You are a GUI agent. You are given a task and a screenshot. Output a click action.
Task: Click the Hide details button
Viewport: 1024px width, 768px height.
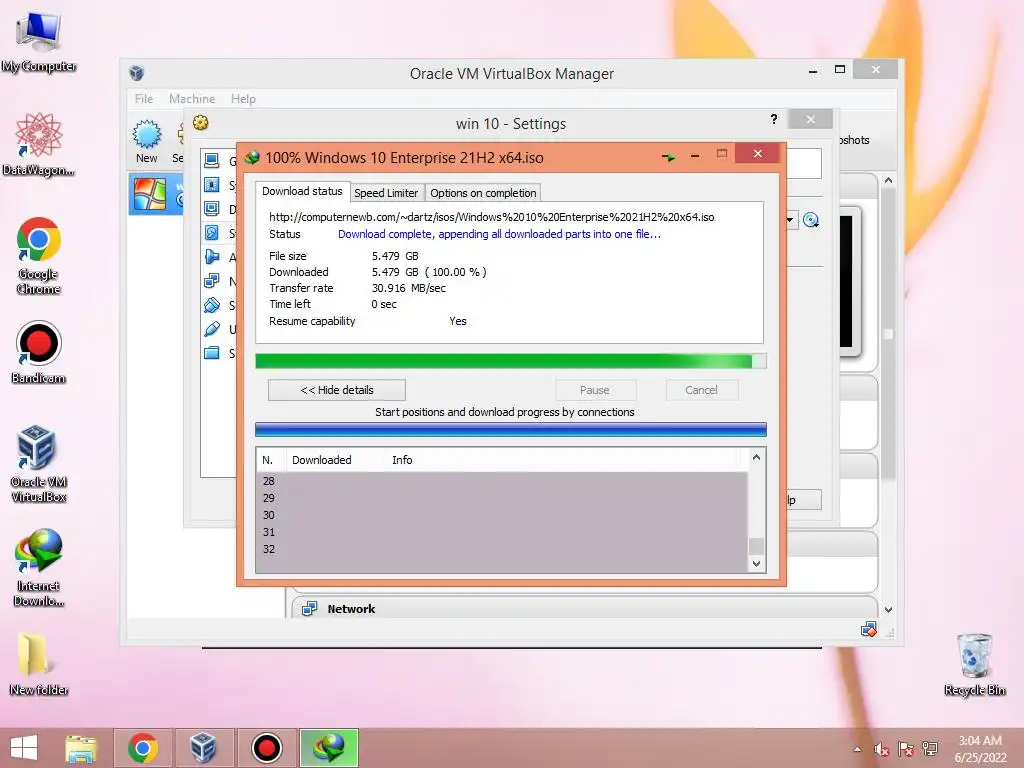pyautogui.click(x=336, y=390)
